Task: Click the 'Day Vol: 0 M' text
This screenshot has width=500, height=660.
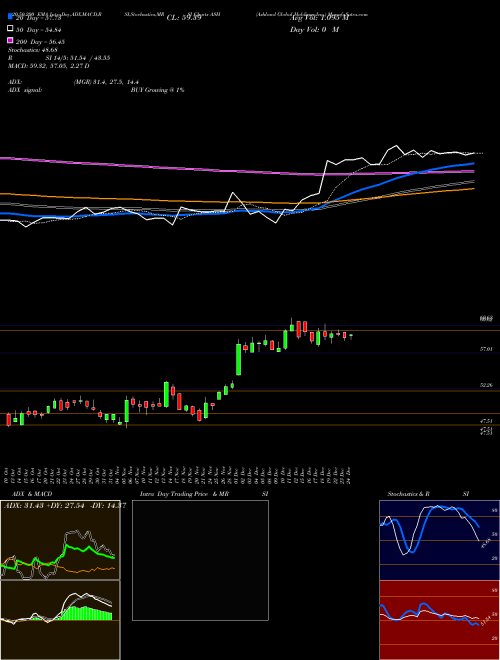Action: pyautogui.click(x=314, y=29)
